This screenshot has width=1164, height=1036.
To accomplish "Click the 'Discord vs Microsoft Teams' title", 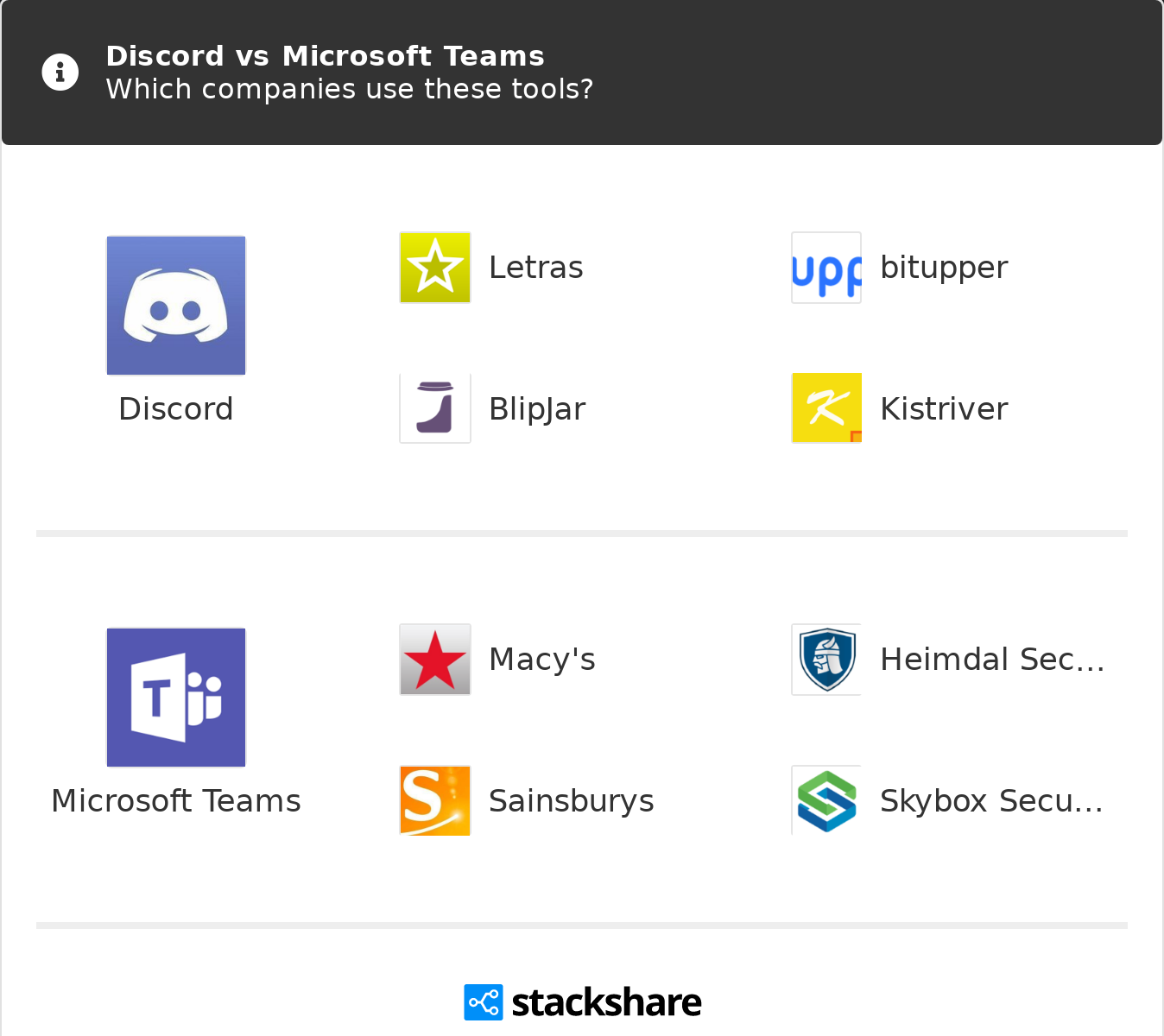I will [x=326, y=56].
